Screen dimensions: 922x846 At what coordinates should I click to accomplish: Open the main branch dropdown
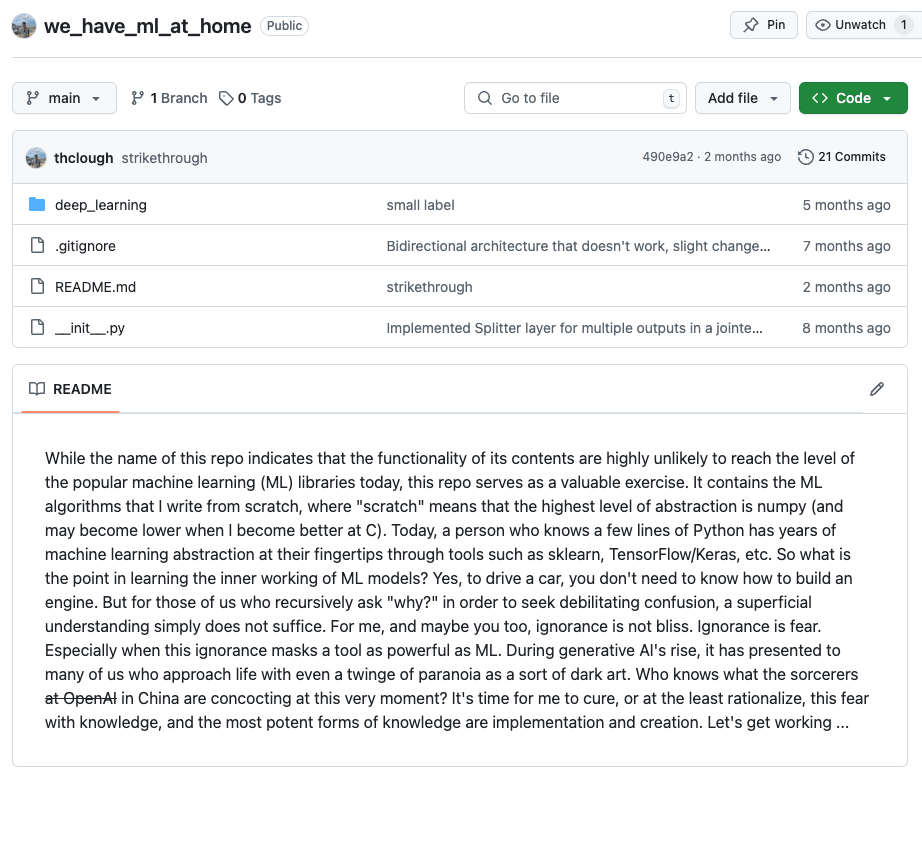coord(64,98)
